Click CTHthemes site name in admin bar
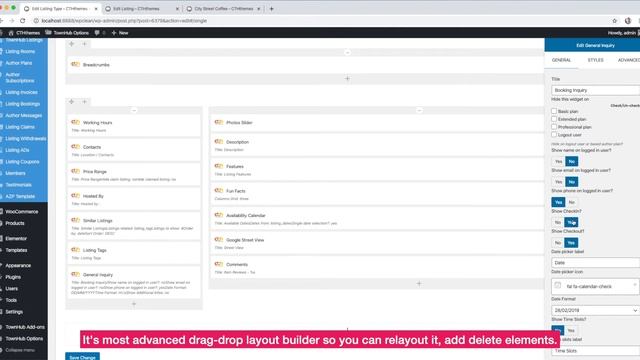Screen dimensions: 640x360 pos(24,33)
